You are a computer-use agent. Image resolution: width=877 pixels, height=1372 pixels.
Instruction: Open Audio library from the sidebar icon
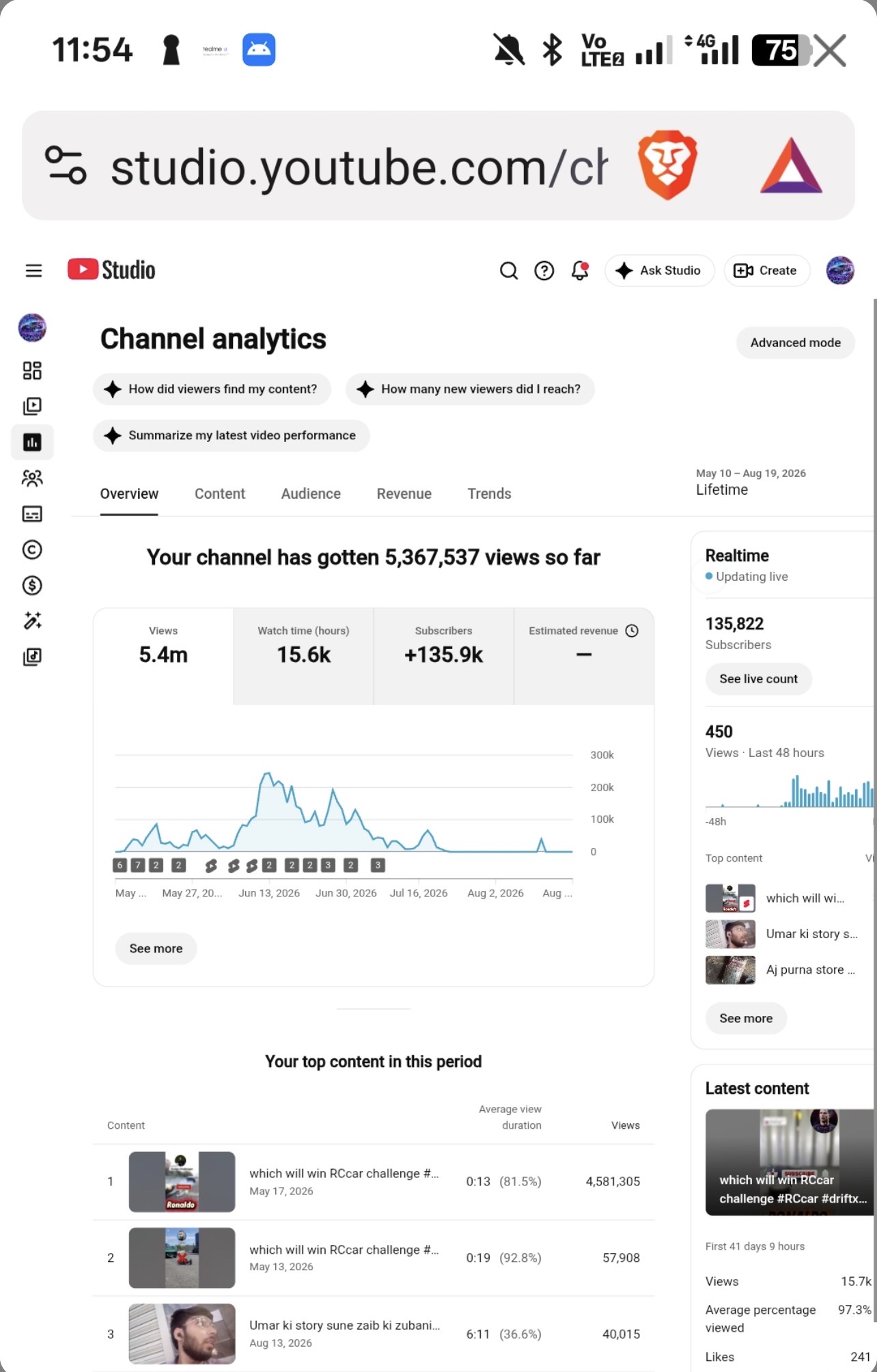pos(32,657)
